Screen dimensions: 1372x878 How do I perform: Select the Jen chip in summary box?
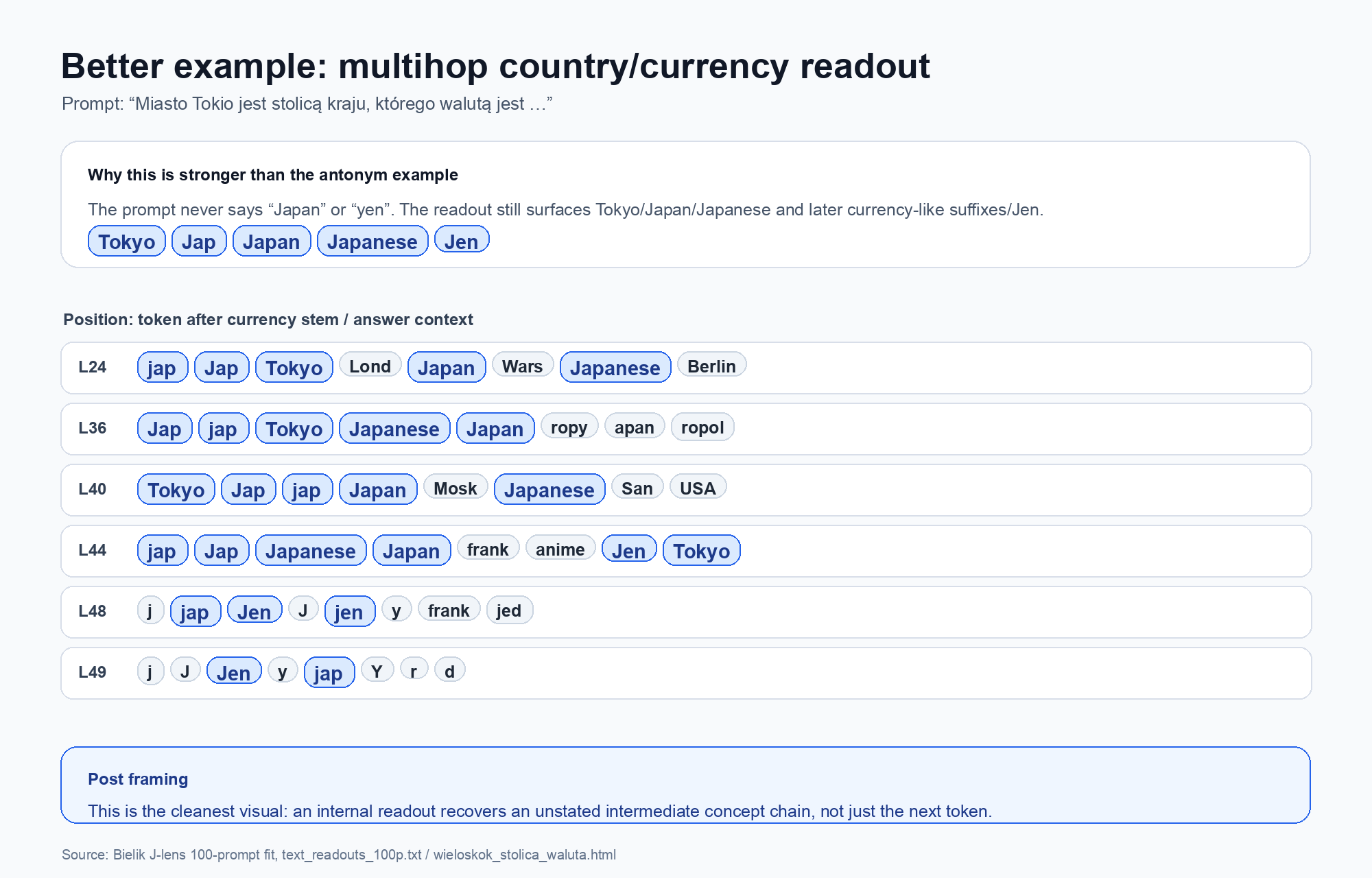(462, 240)
